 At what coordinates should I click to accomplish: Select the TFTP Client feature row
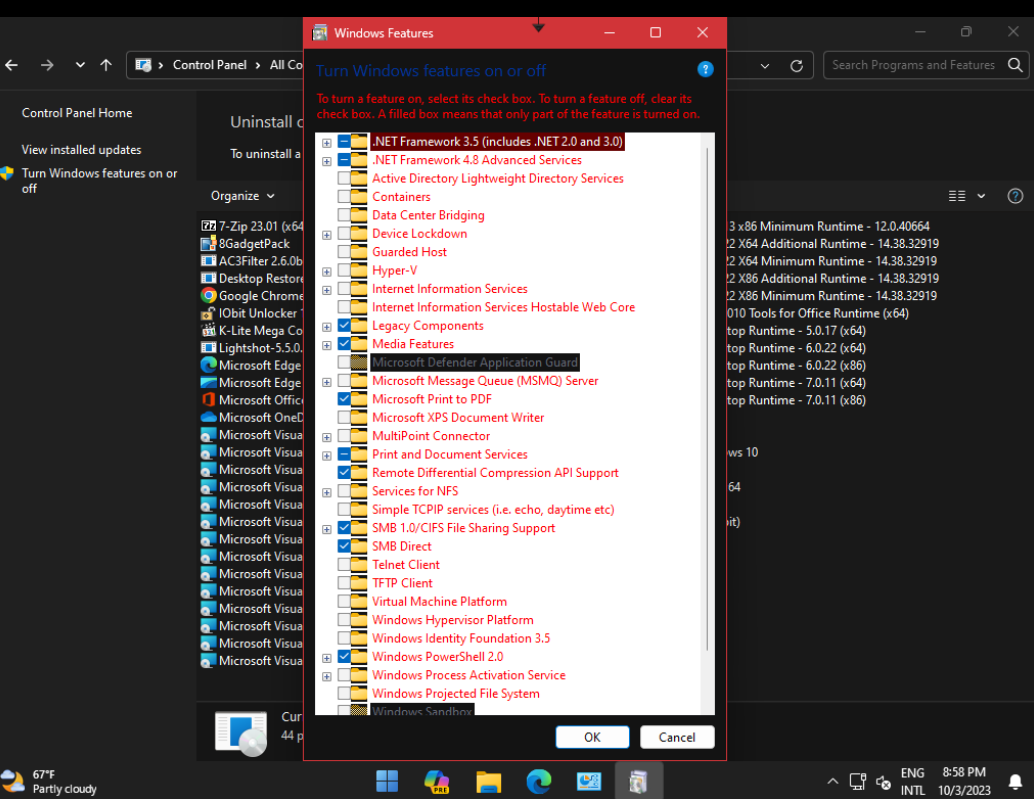coord(402,583)
